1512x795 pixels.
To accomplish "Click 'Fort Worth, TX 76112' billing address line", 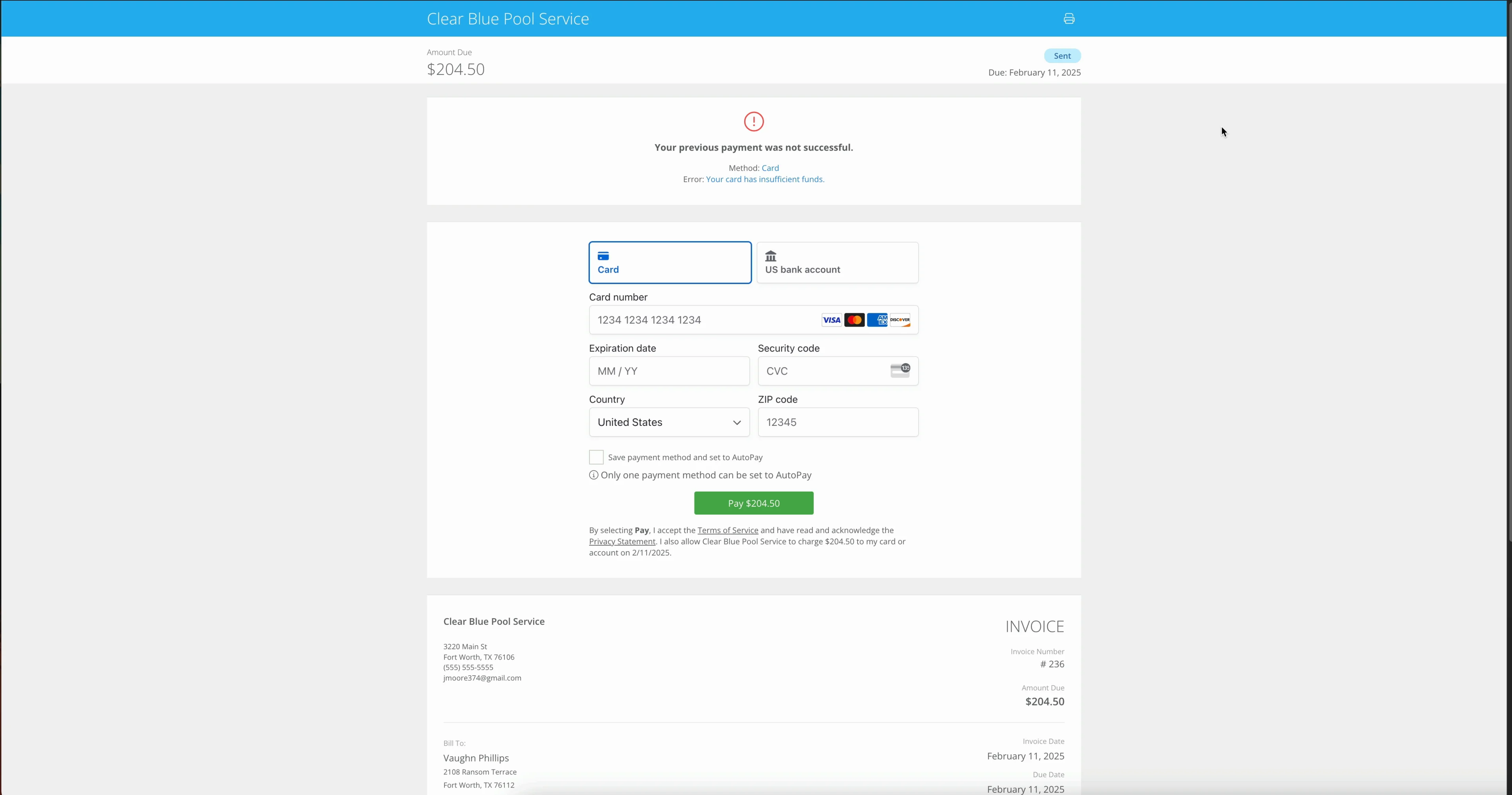I will (x=478, y=785).
